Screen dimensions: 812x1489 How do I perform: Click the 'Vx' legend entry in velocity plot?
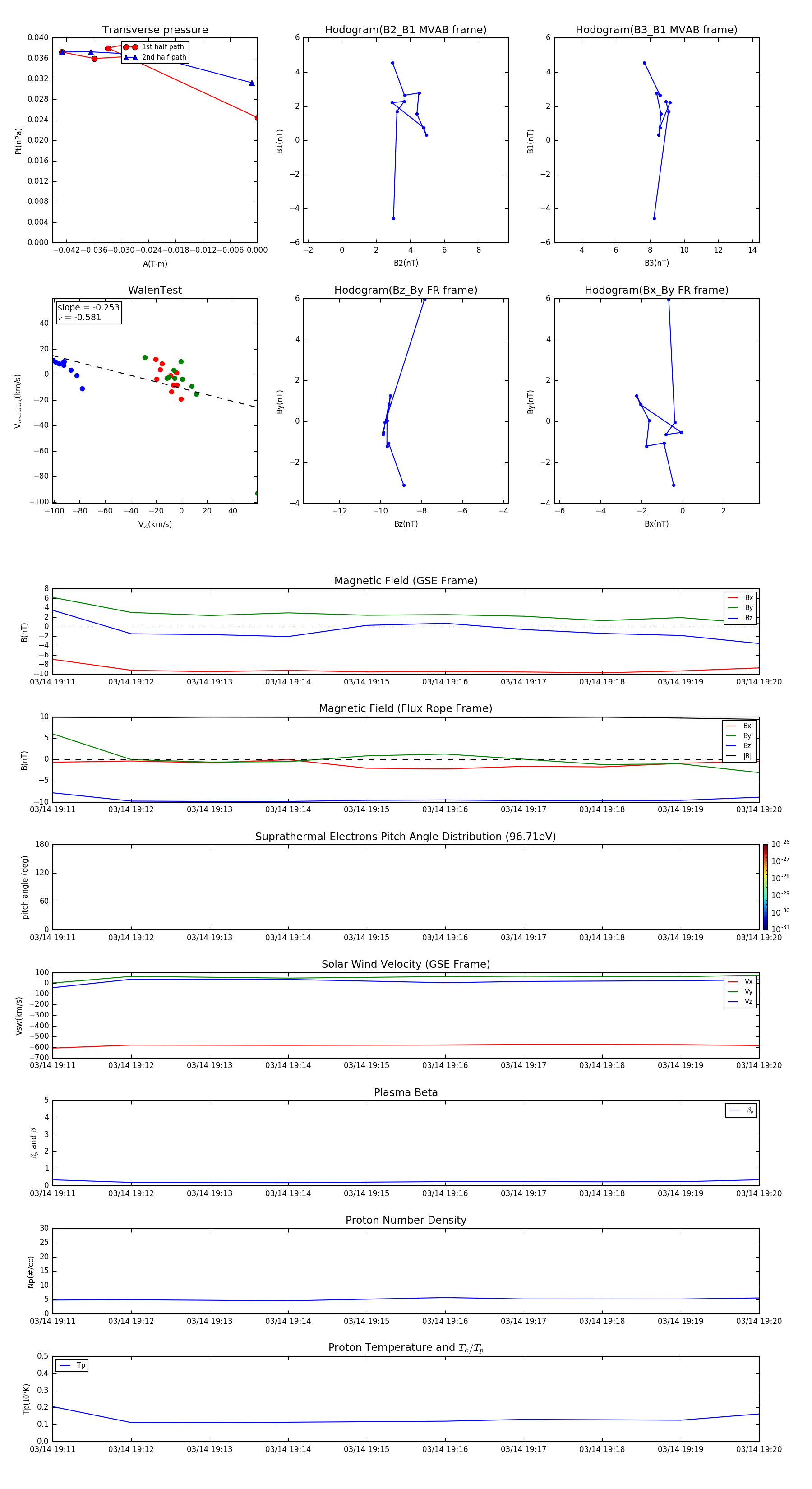740,981
